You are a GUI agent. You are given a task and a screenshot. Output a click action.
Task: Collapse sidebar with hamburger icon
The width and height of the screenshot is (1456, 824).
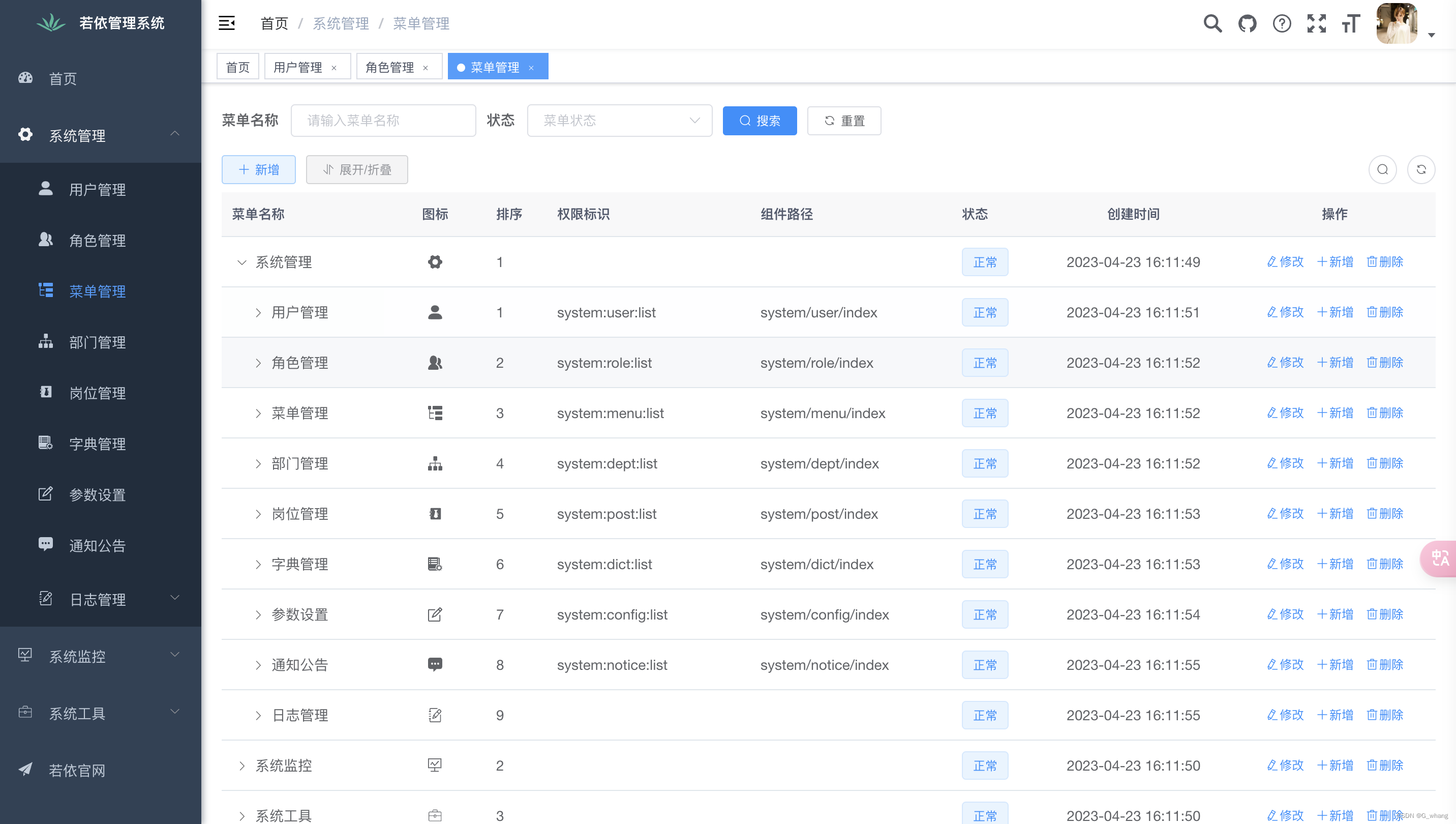(227, 23)
